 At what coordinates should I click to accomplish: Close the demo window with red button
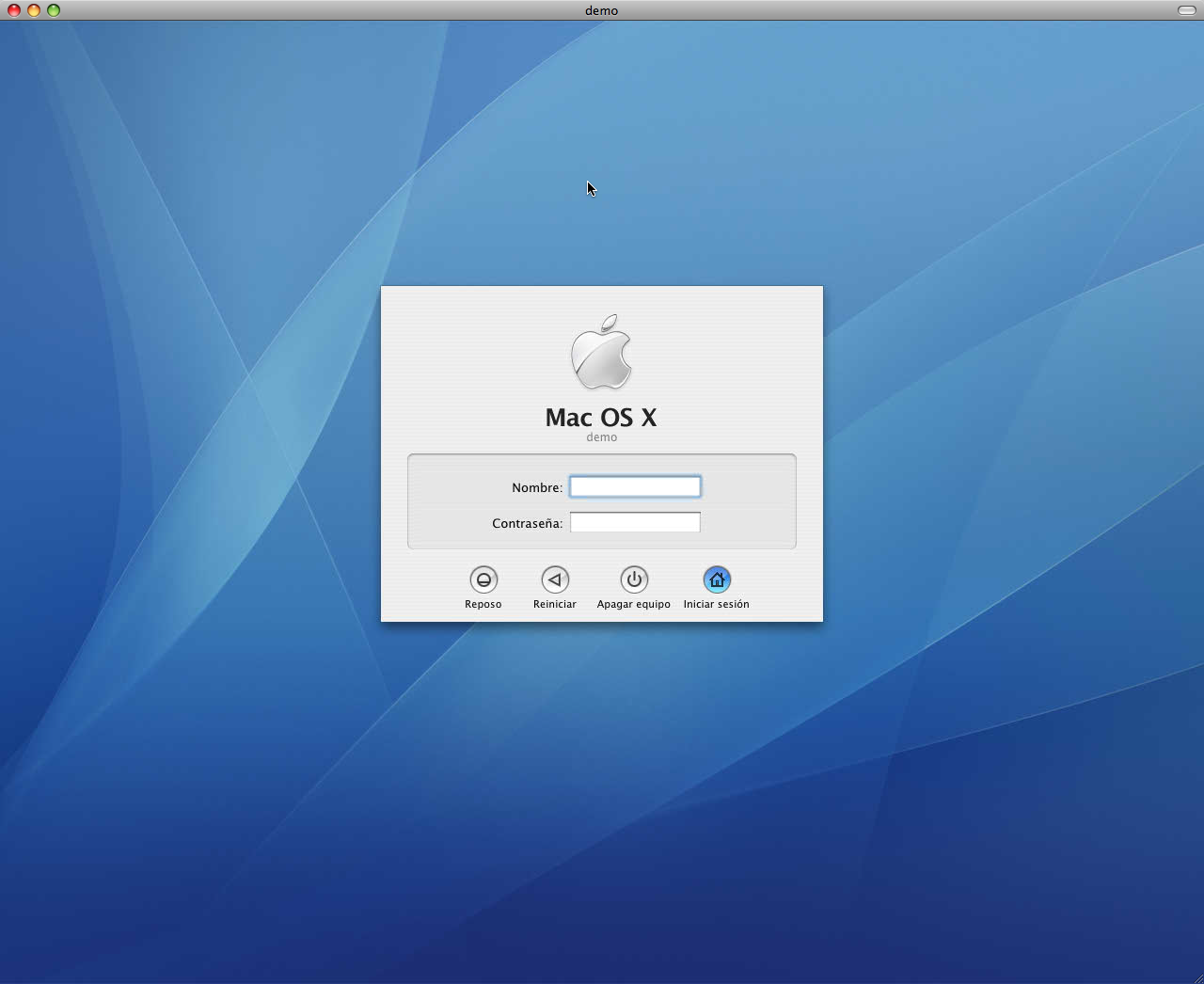pyautogui.click(x=14, y=10)
